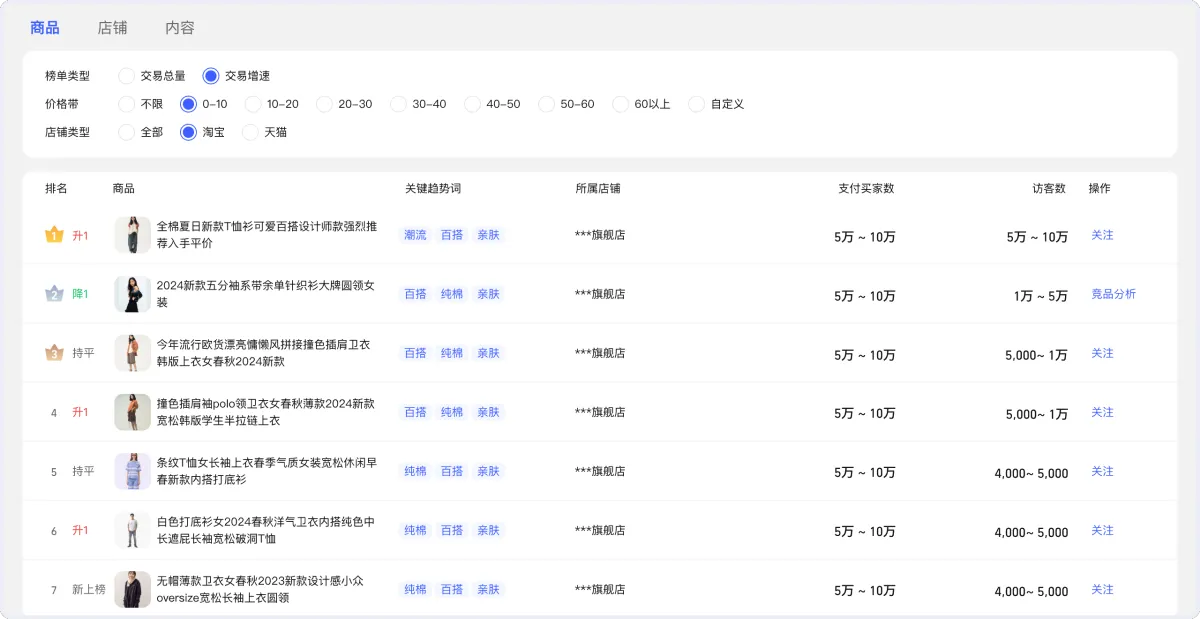Image resolution: width=1200 pixels, height=619 pixels.
Task: Select the 自定义 price option
Action: tap(696, 104)
